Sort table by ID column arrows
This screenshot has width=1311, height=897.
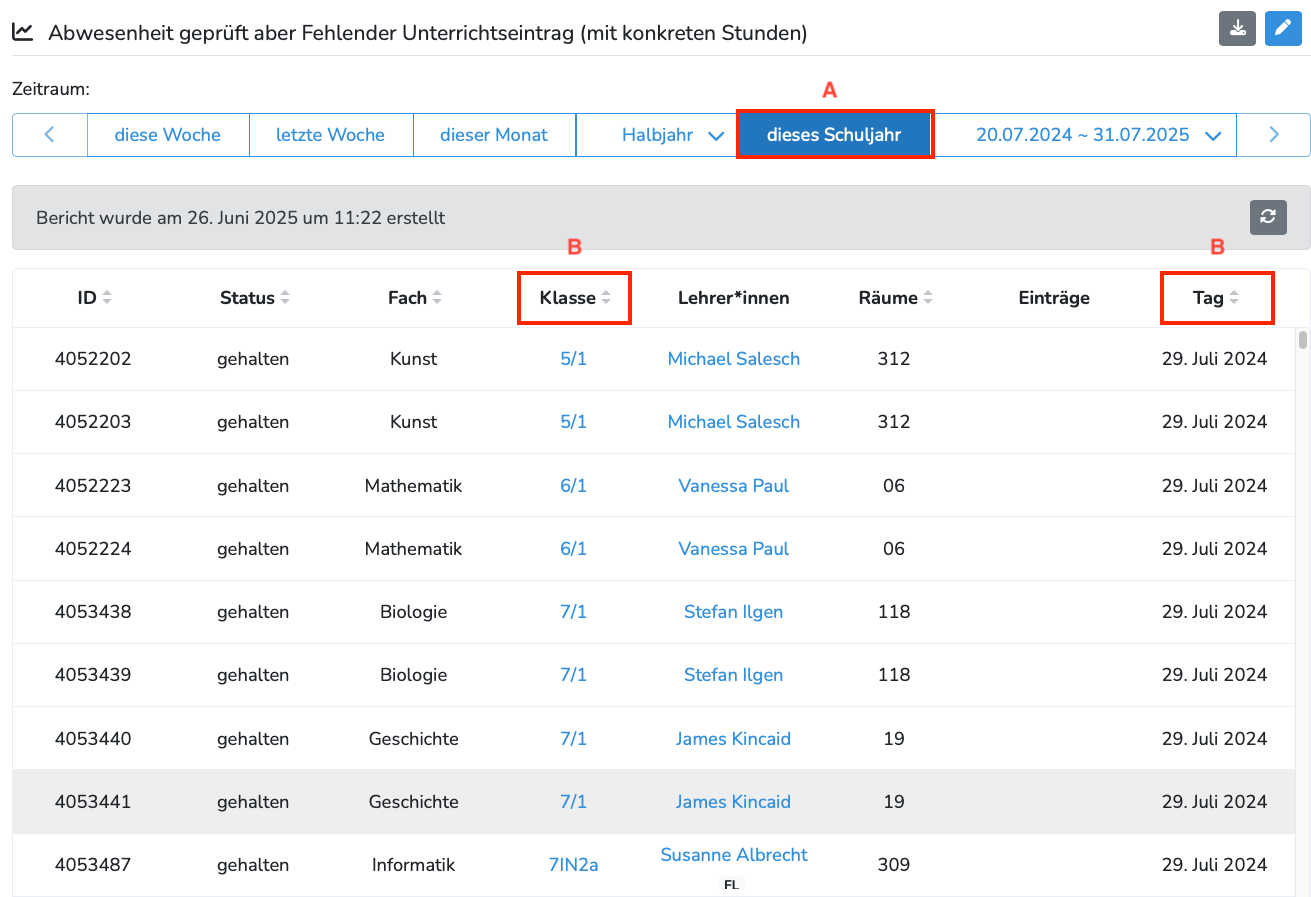coord(107,298)
